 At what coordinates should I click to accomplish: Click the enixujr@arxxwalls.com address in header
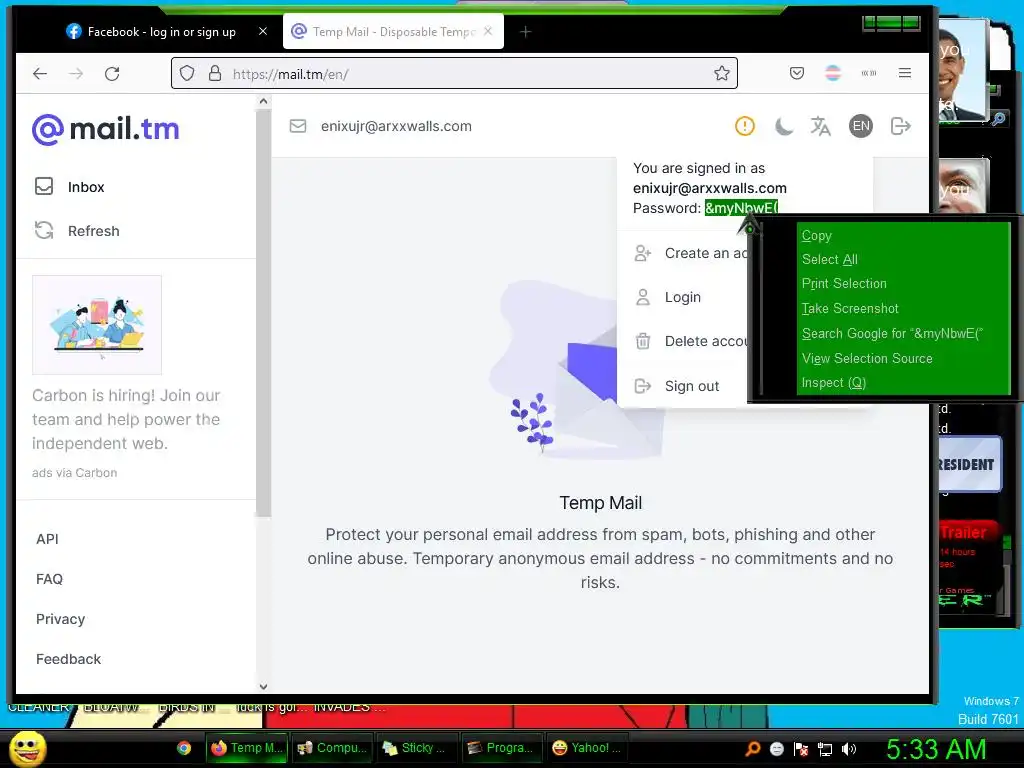coord(396,126)
